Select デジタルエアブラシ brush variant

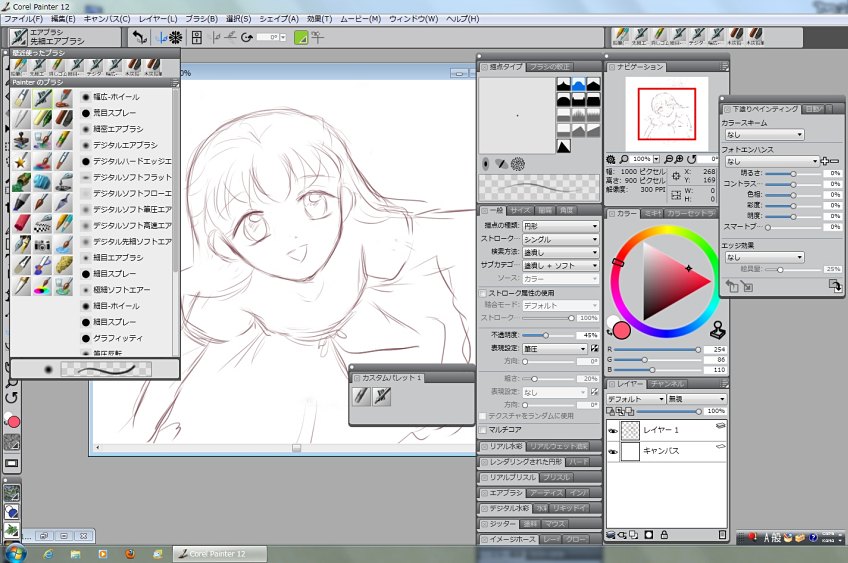pyautogui.click(x=125, y=145)
